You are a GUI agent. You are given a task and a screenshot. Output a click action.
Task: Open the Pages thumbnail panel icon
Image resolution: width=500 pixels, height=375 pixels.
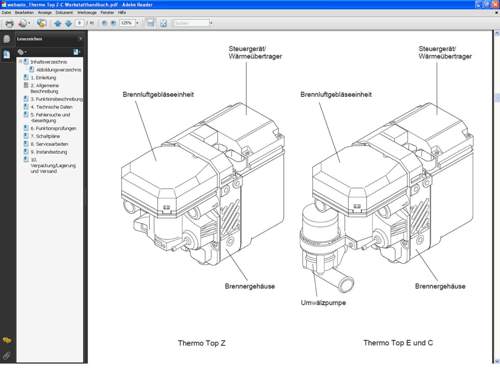click(7, 39)
